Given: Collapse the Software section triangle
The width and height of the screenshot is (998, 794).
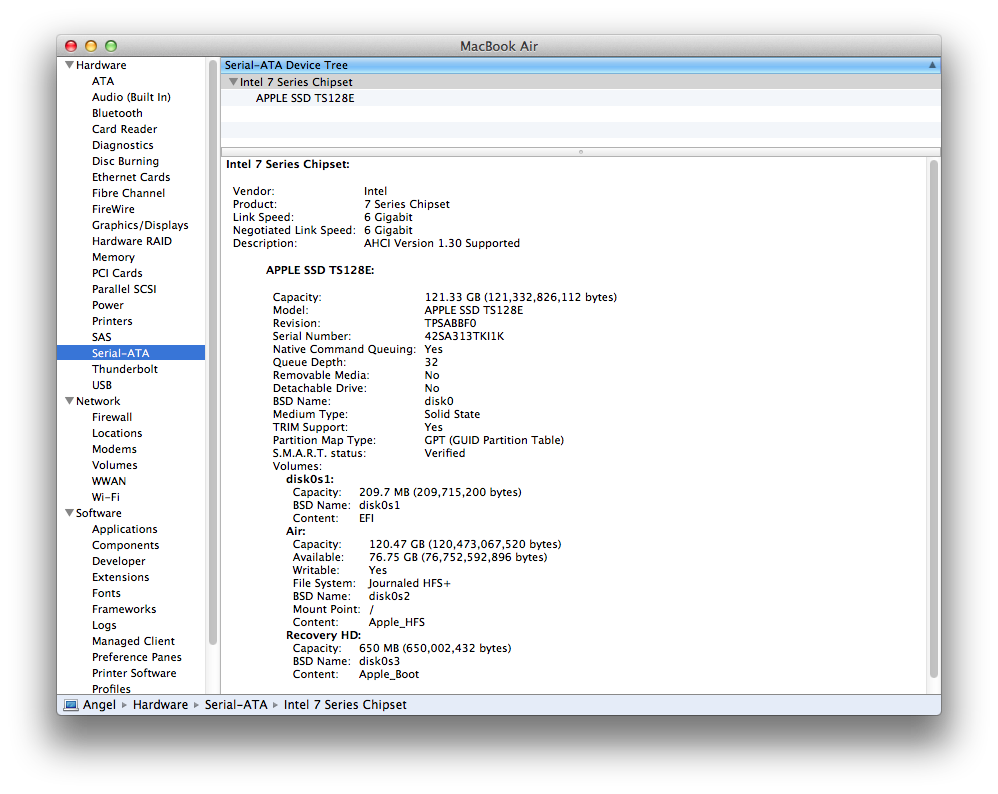Looking at the screenshot, I should pyautogui.click(x=69, y=513).
